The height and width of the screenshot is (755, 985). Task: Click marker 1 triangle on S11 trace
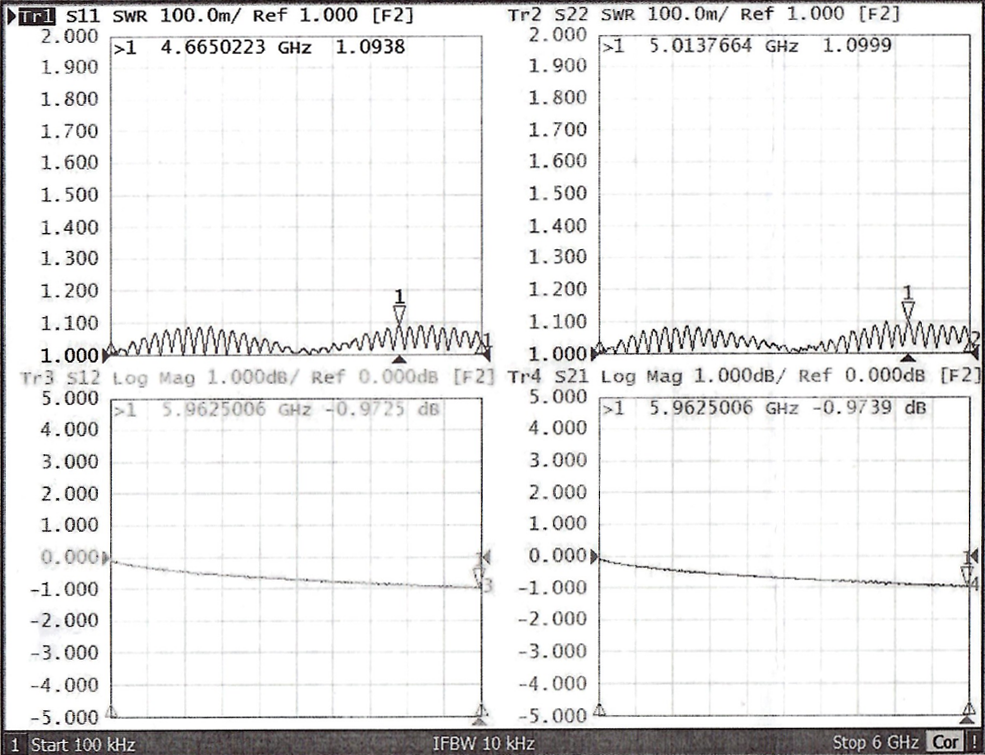(399, 313)
